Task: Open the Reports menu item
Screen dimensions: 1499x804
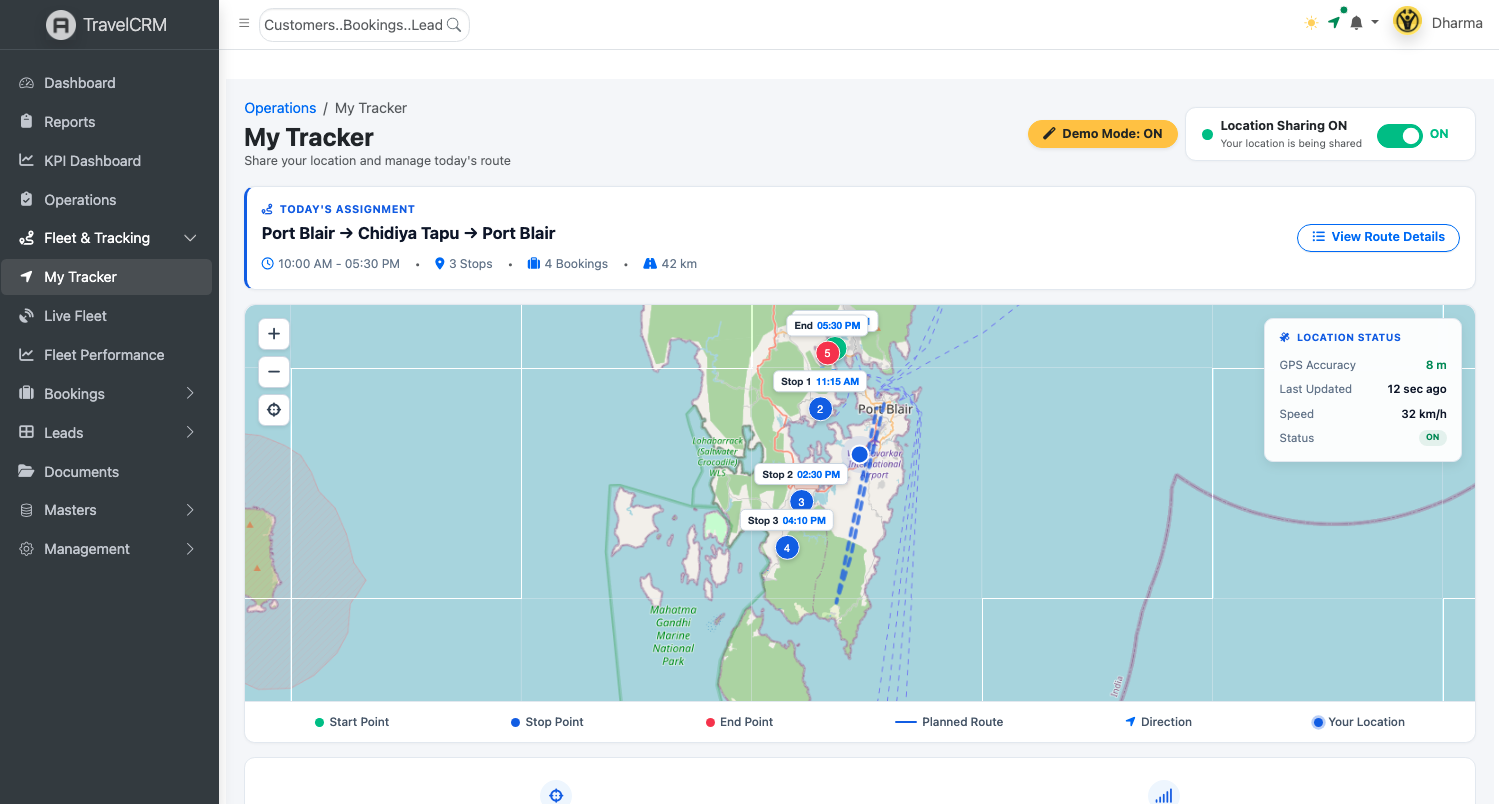Action: point(107,122)
